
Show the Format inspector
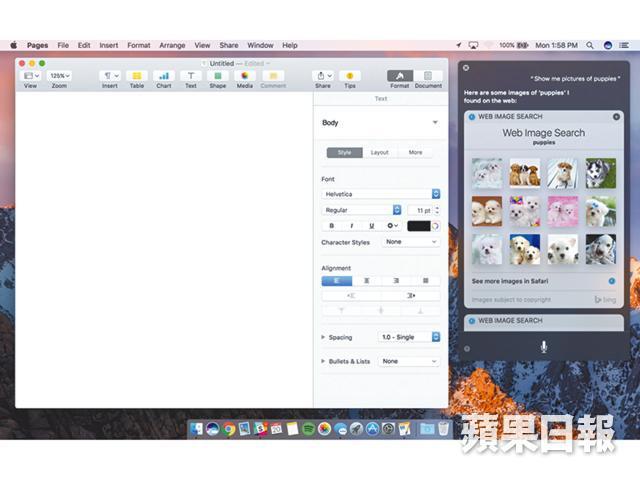400,76
